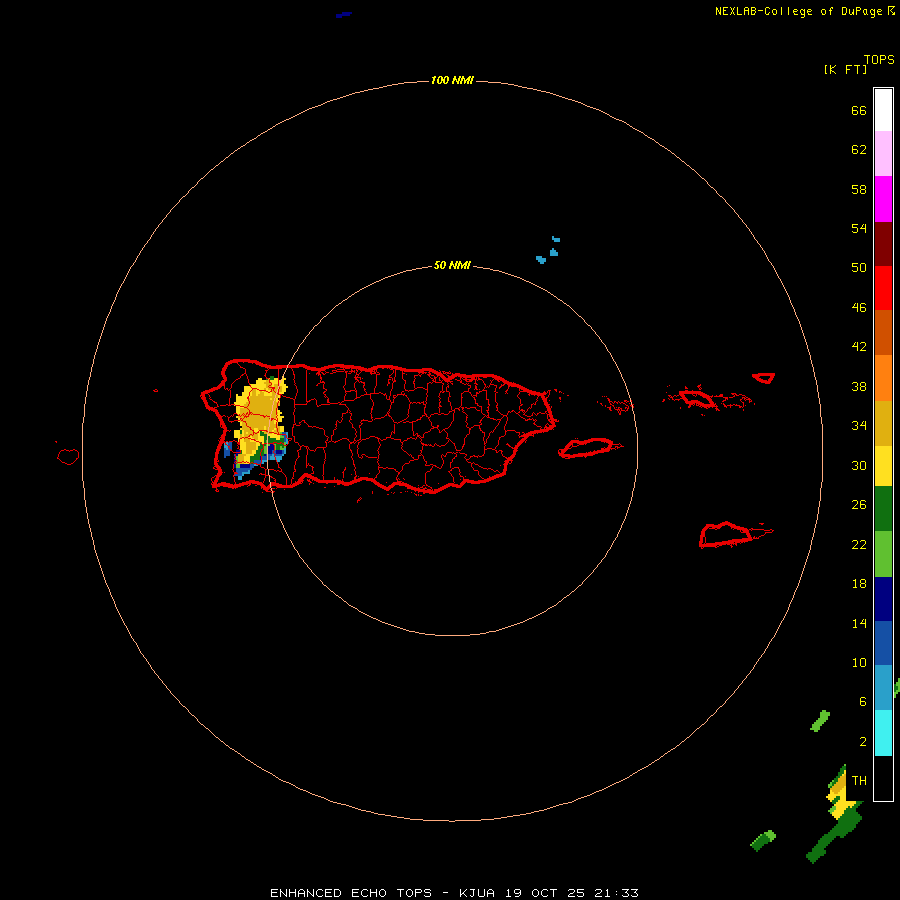Click the navy 18 kft legend swatch
900x900 pixels.
pos(883,599)
